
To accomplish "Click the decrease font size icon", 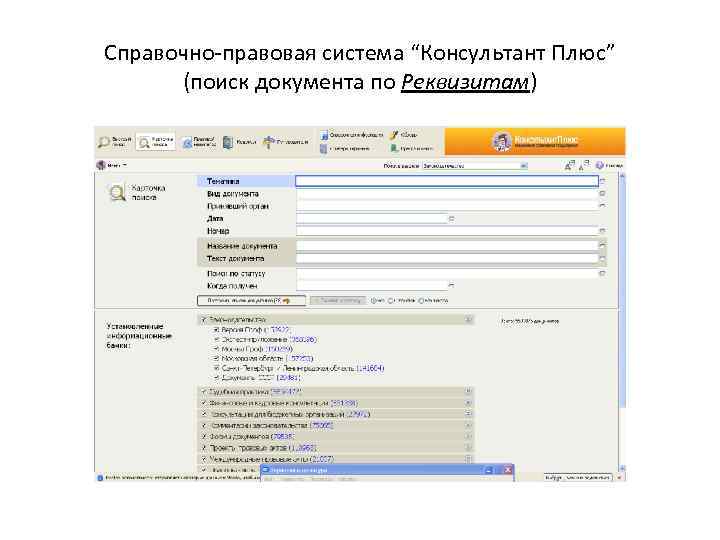I will tap(585, 165).
